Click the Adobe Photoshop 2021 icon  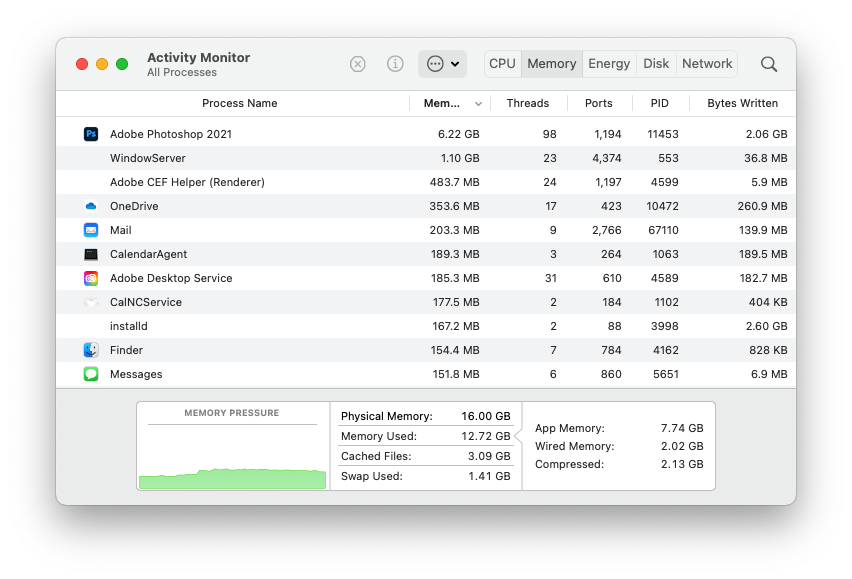click(x=91, y=134)
